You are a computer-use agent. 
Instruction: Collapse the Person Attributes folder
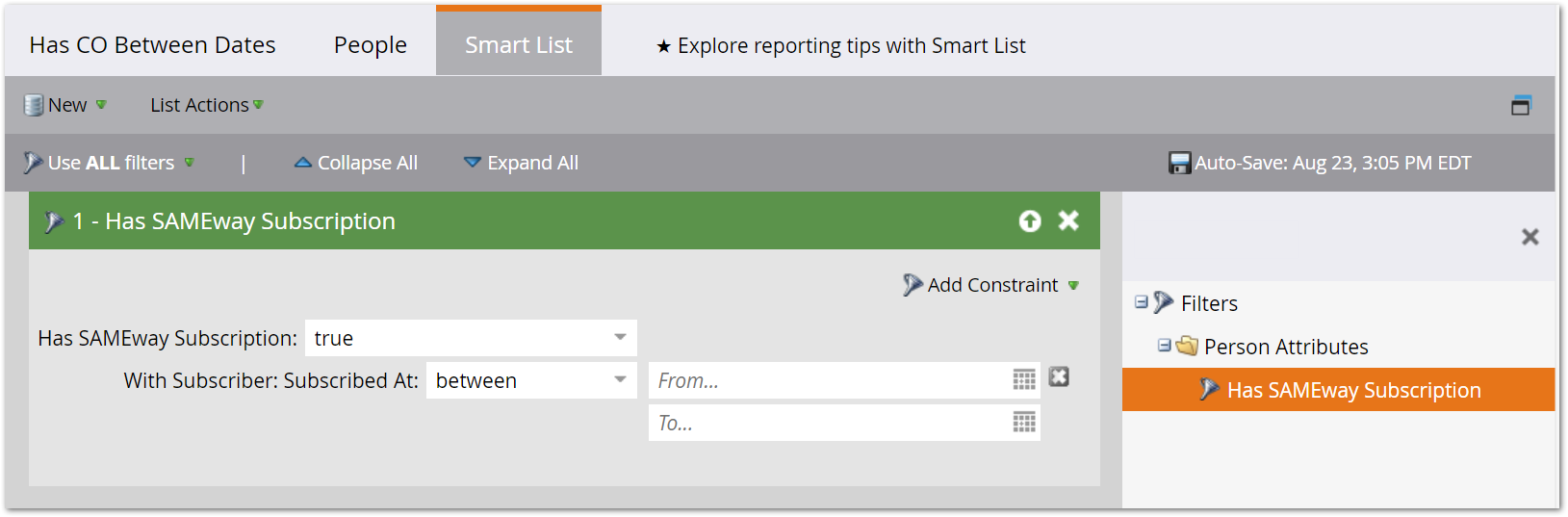1165,345
